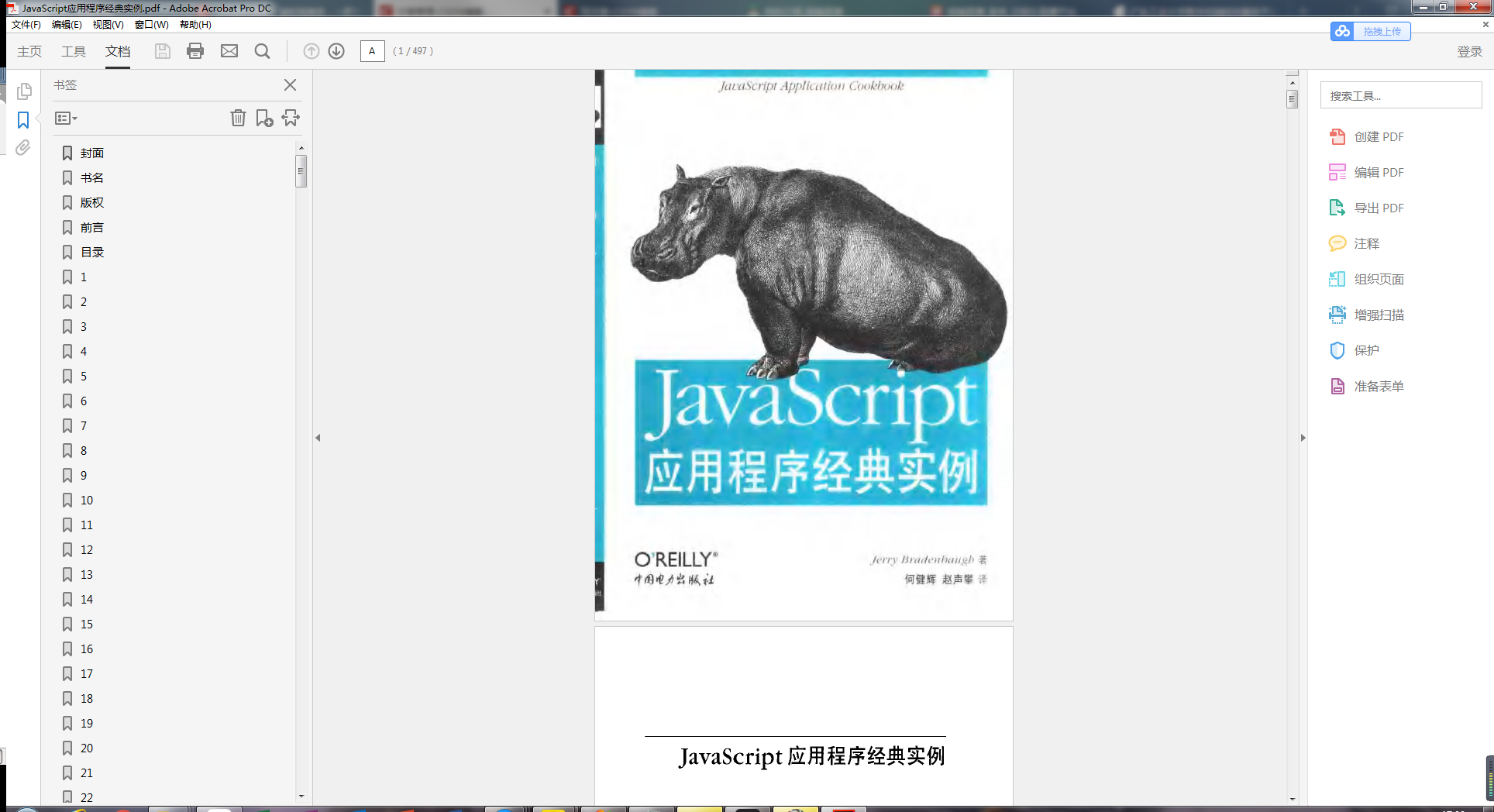Open the 视图 menu

coord(108,24)
